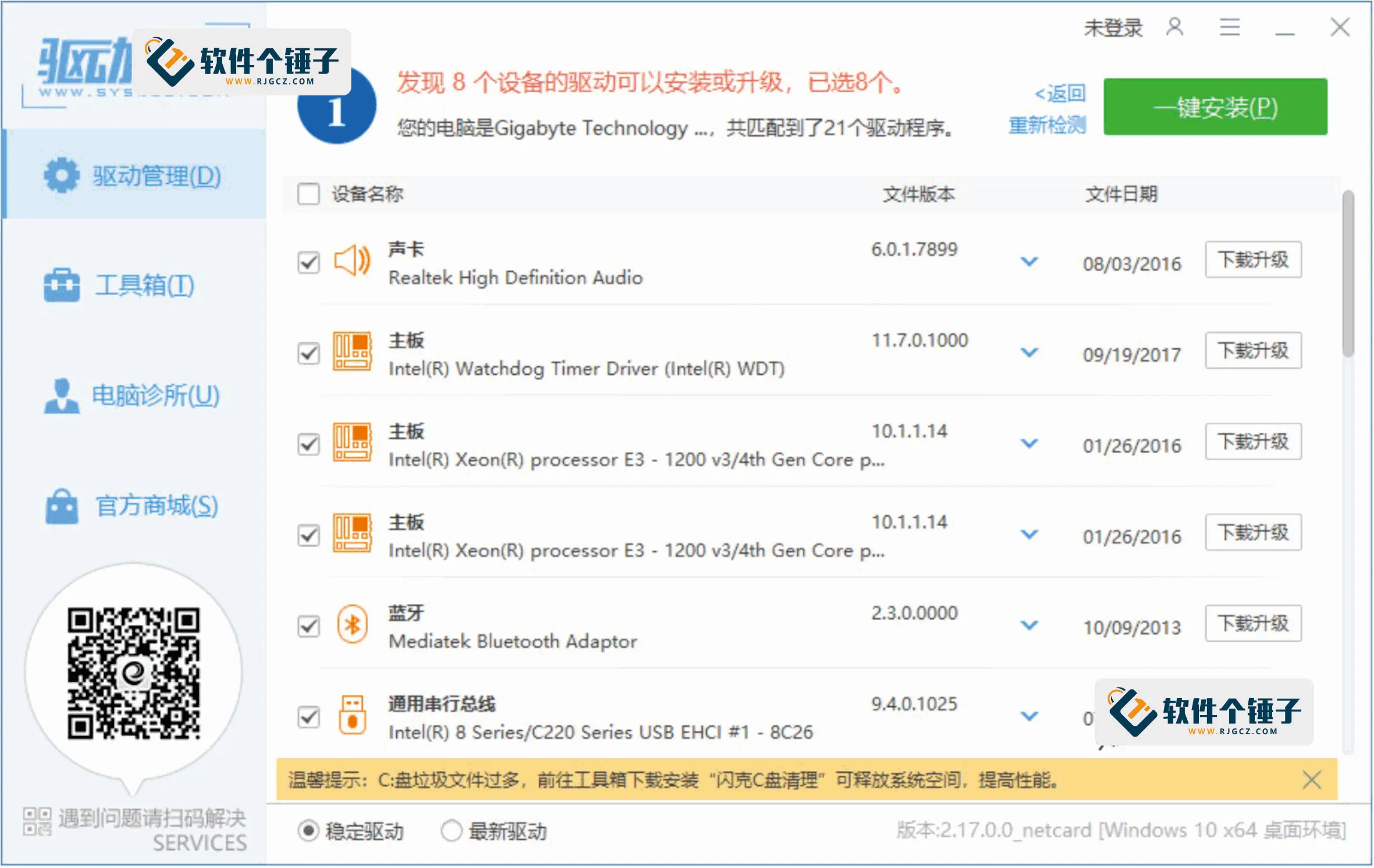Open the 官方商城(S) sidebar tab
1374x868 pixels.
134,506
